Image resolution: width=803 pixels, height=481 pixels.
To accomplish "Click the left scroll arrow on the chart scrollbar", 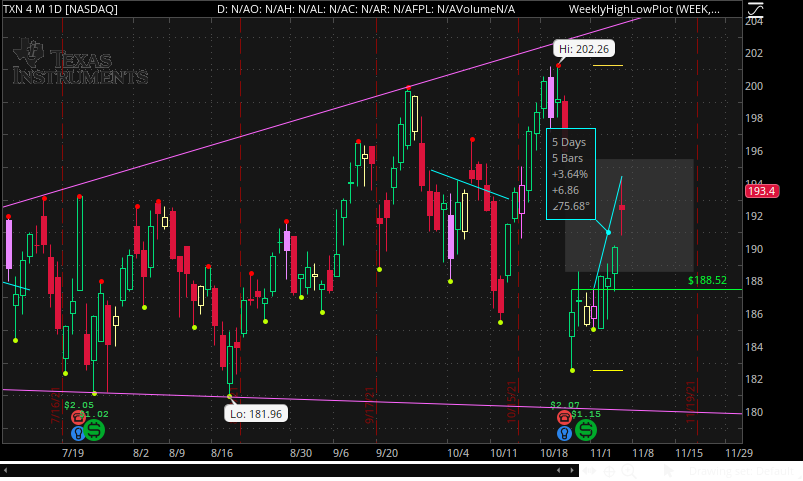I will [x=6, y=470].
